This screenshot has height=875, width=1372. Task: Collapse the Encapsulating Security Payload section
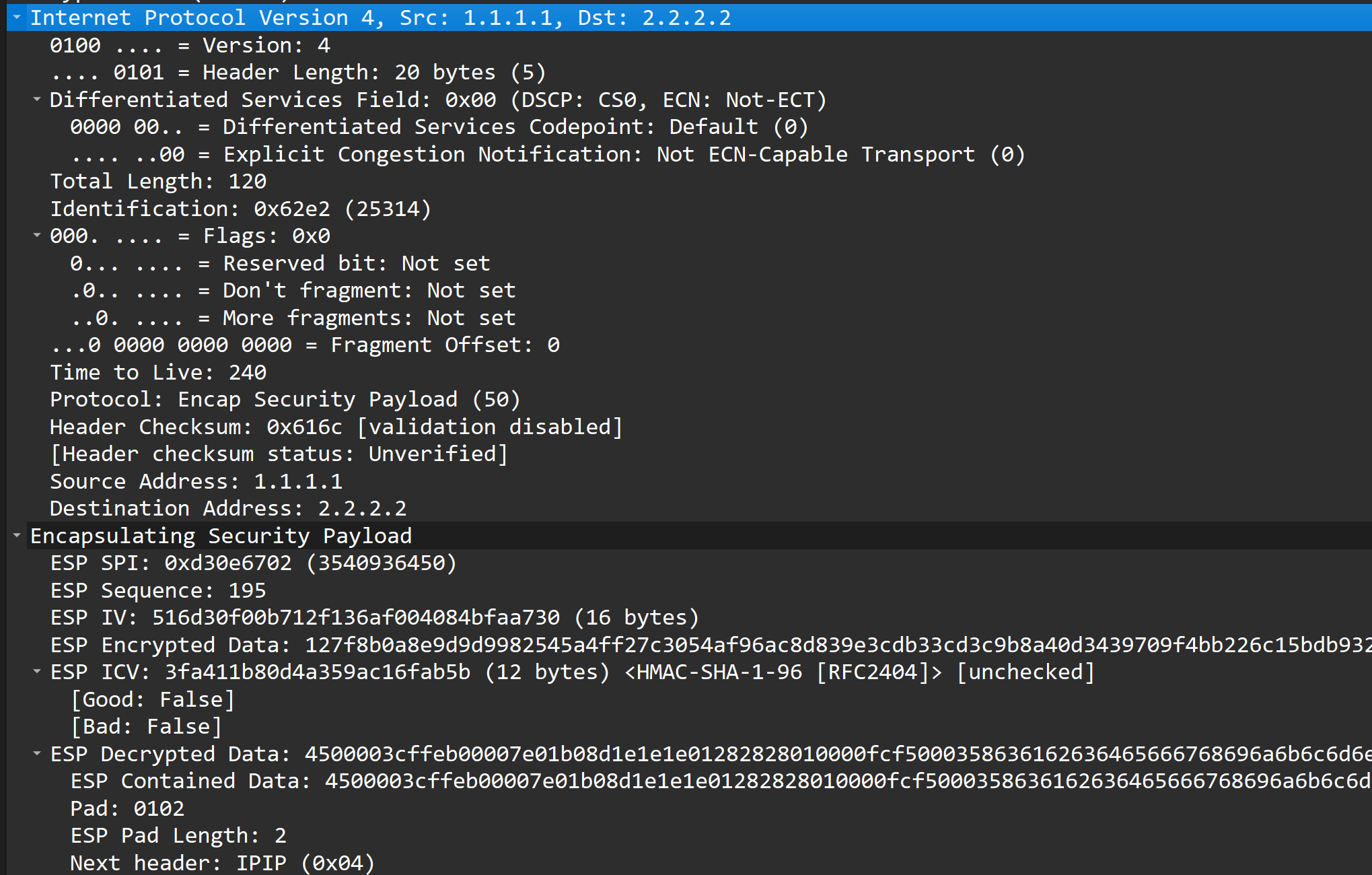tap(17, 536)
